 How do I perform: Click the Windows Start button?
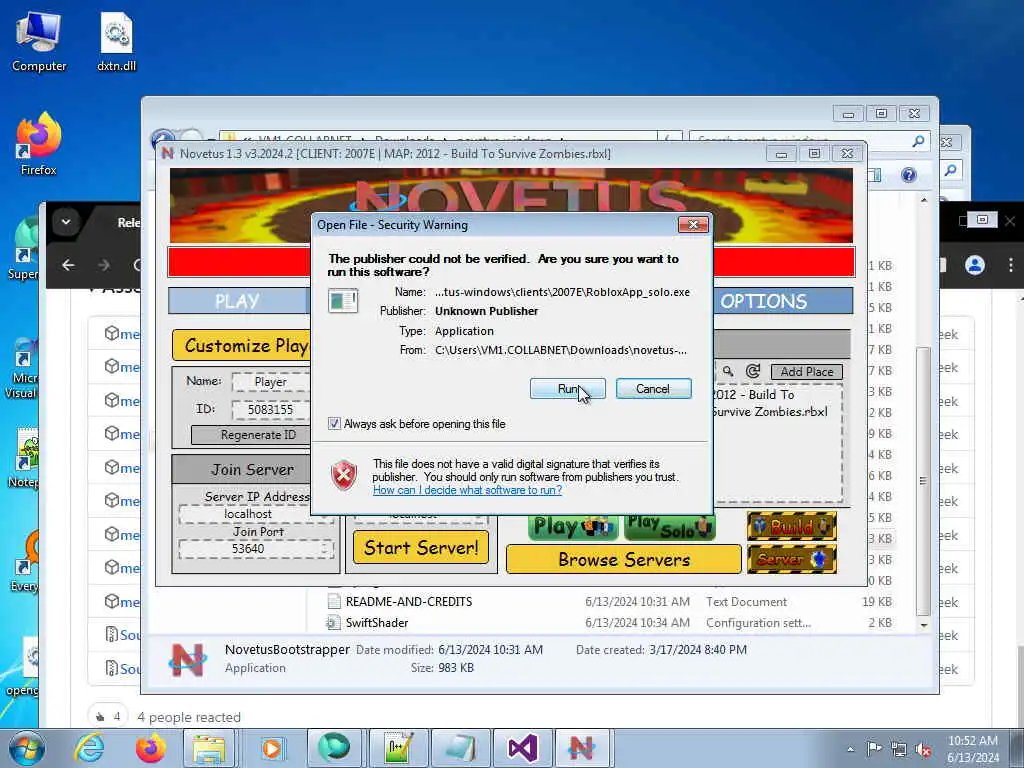click(26, 748)
